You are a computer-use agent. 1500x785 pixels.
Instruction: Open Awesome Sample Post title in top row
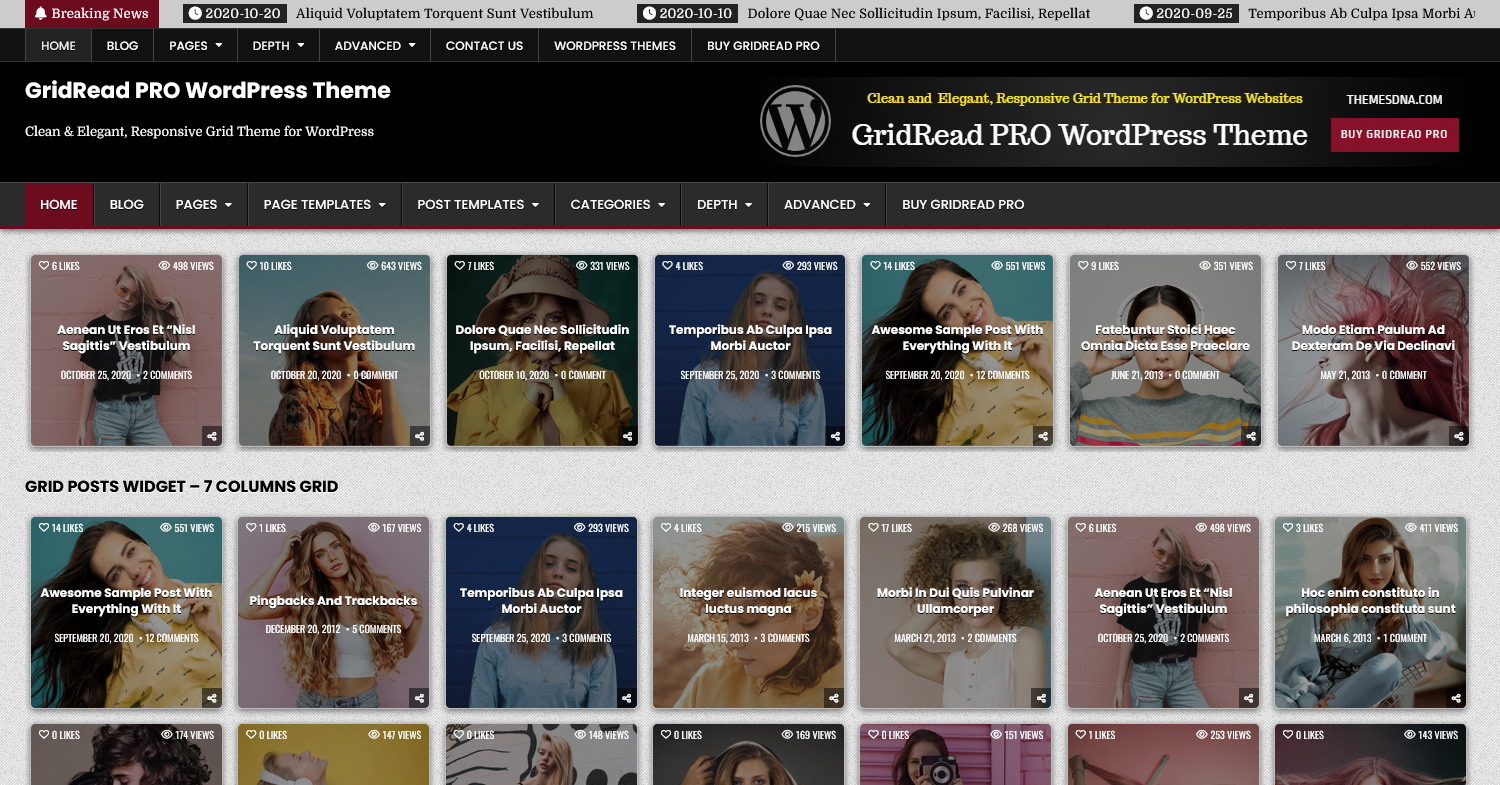click(x=957, y=337)
